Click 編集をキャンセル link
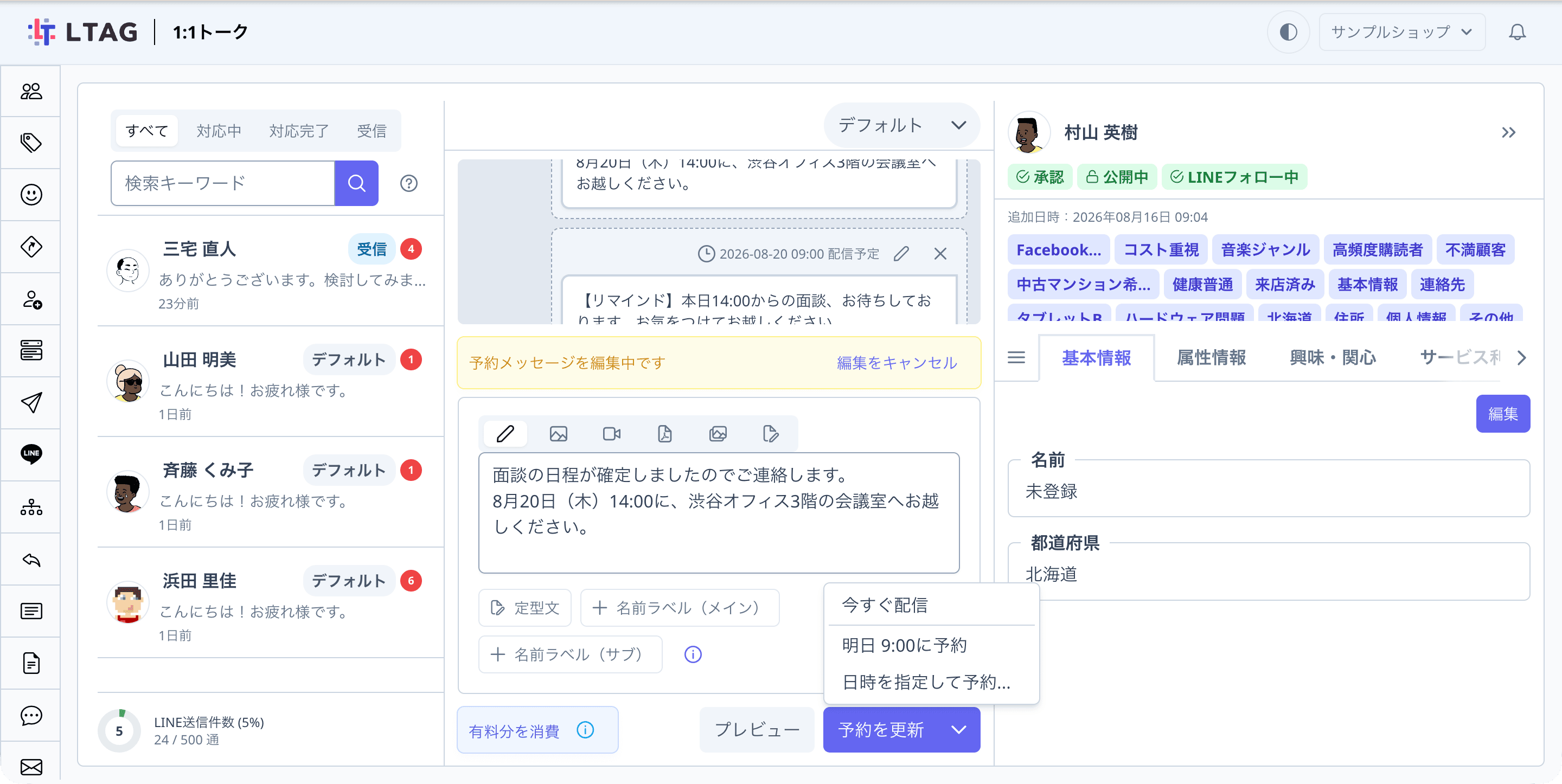The image size is (1562, 784). (897, 363)
